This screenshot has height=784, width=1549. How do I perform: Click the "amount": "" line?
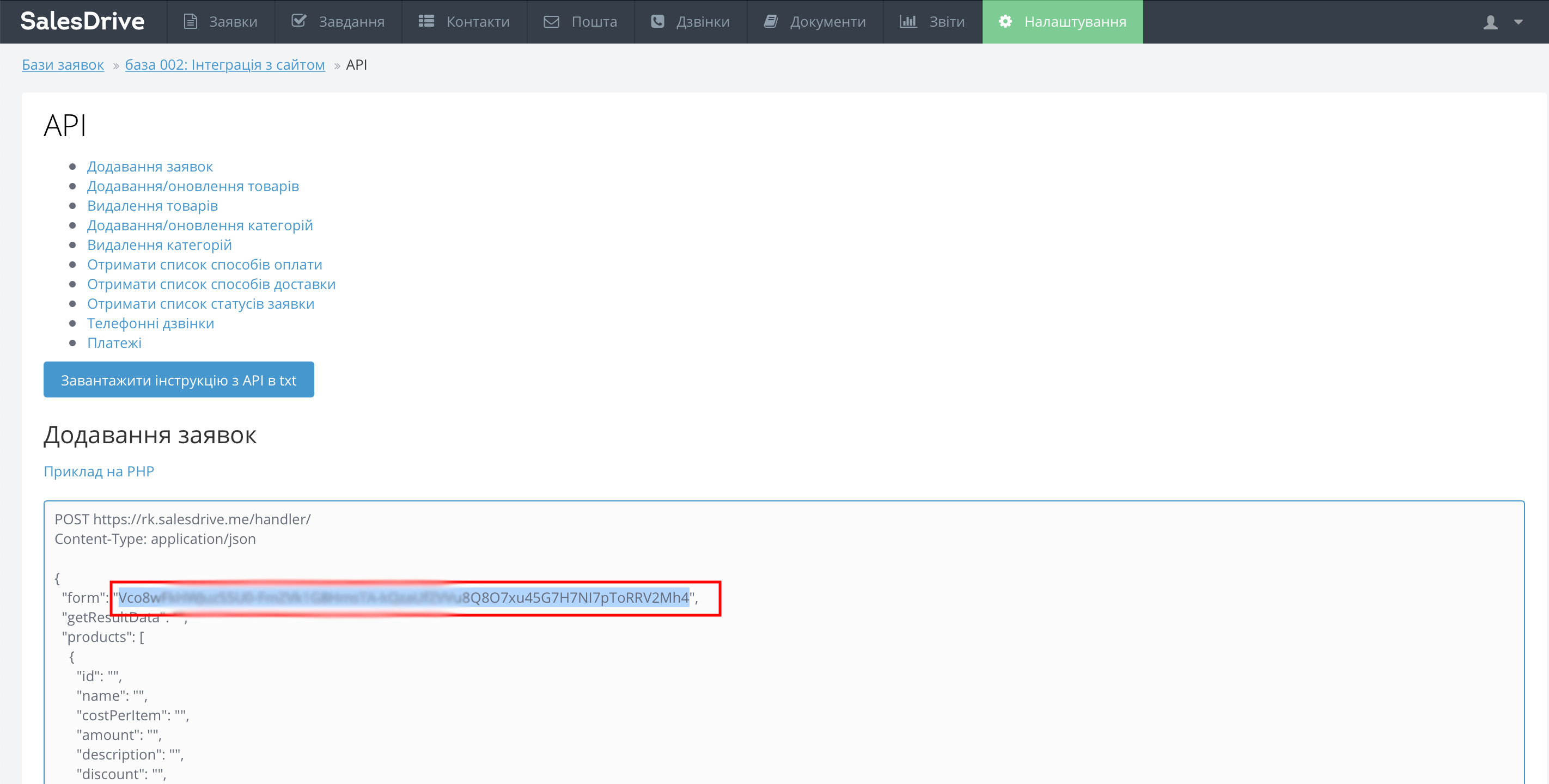[x=119, y=736]
